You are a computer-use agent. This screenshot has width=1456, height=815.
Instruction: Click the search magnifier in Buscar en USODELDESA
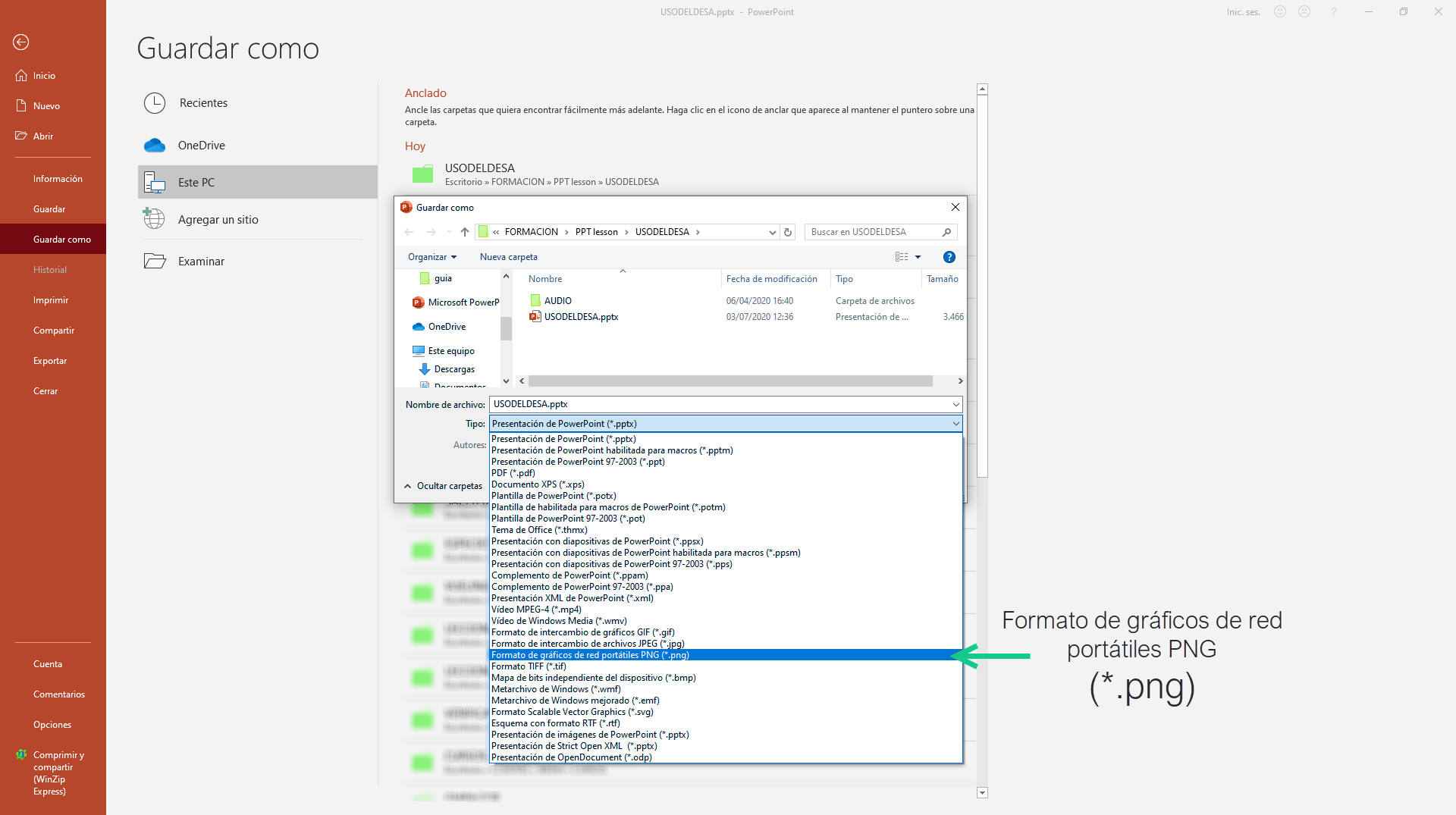click(946, 232)
